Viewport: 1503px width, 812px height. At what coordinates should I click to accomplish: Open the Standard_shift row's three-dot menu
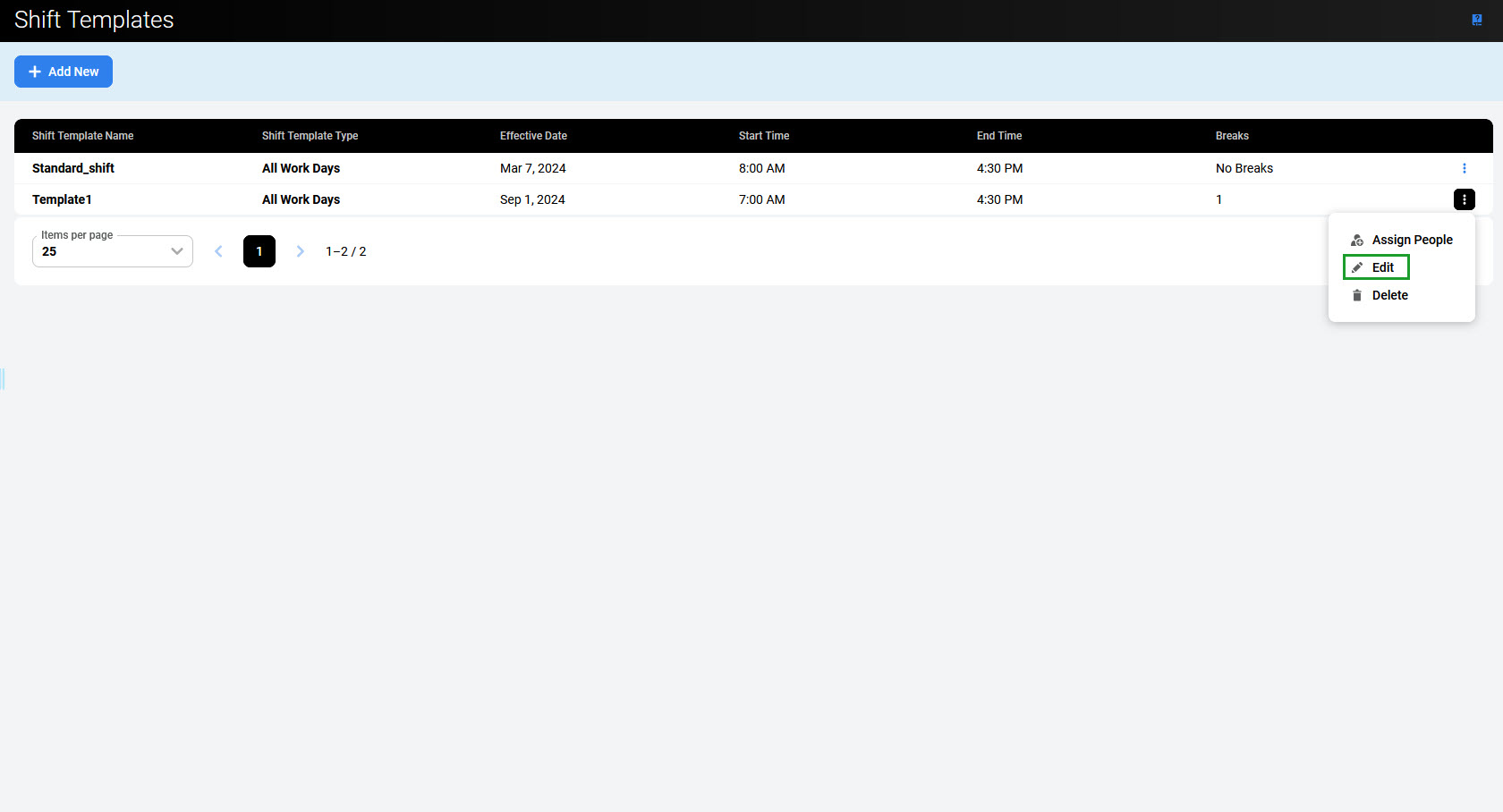(1464, 168)
